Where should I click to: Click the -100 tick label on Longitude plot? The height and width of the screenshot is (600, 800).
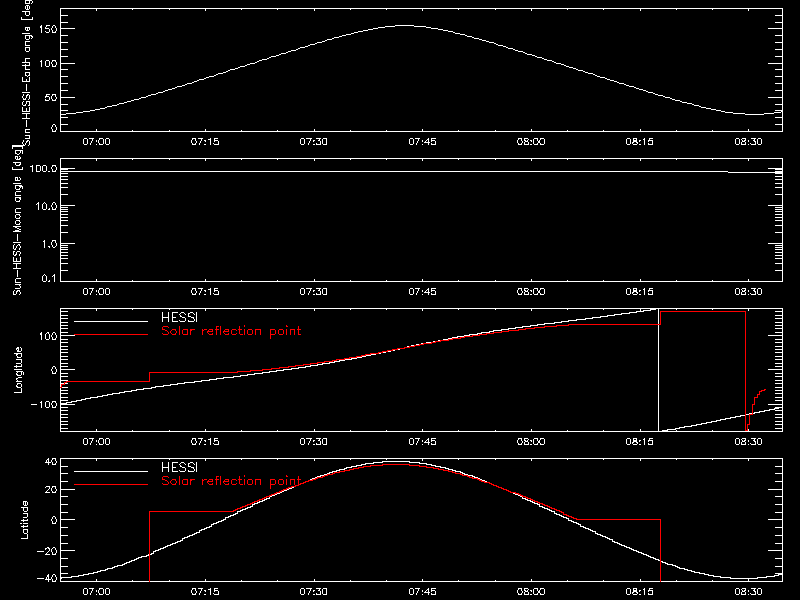pyautogui.click(x=44, y=405)
